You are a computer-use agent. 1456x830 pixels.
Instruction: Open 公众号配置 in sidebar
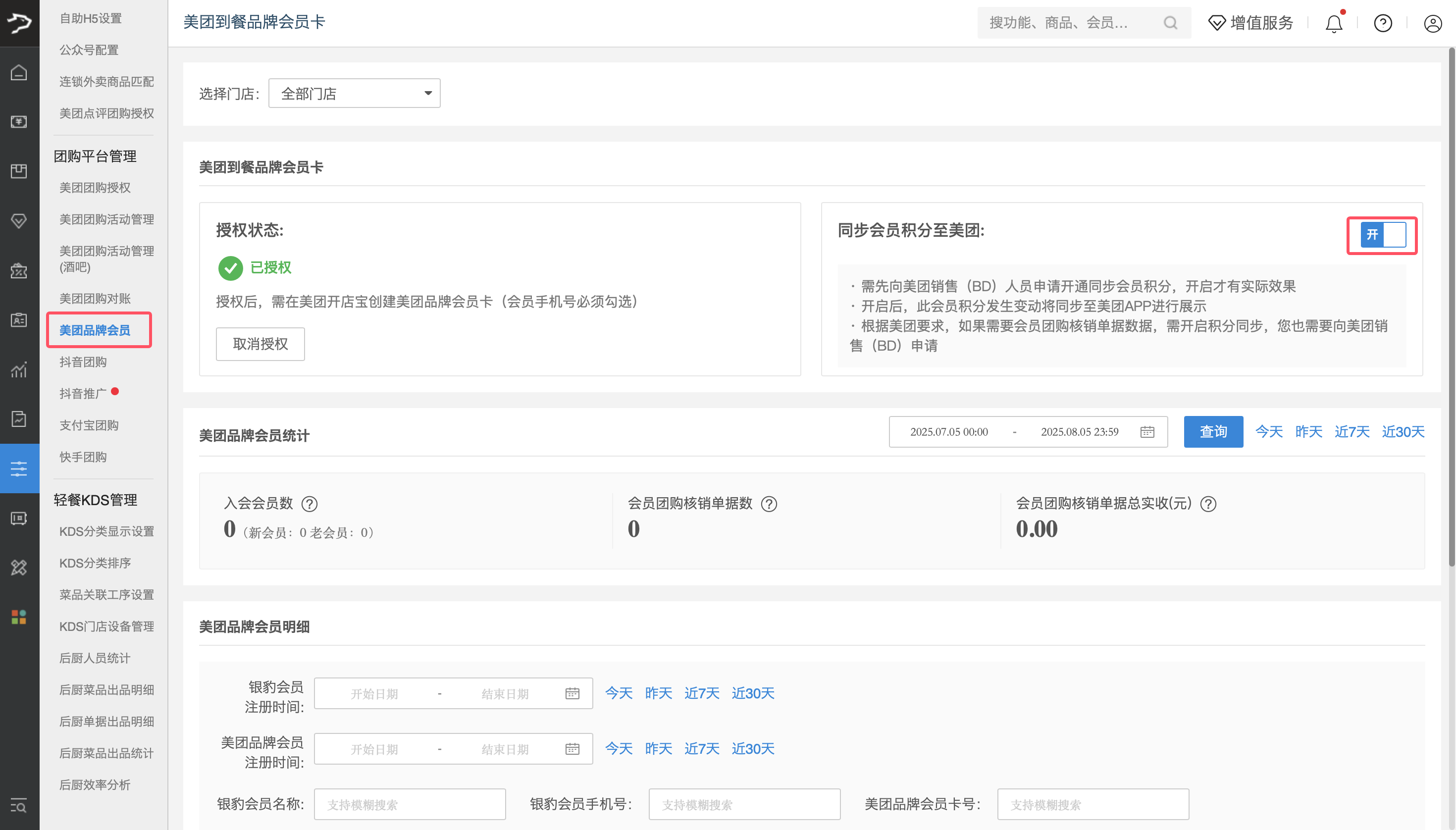pos(89,50)
